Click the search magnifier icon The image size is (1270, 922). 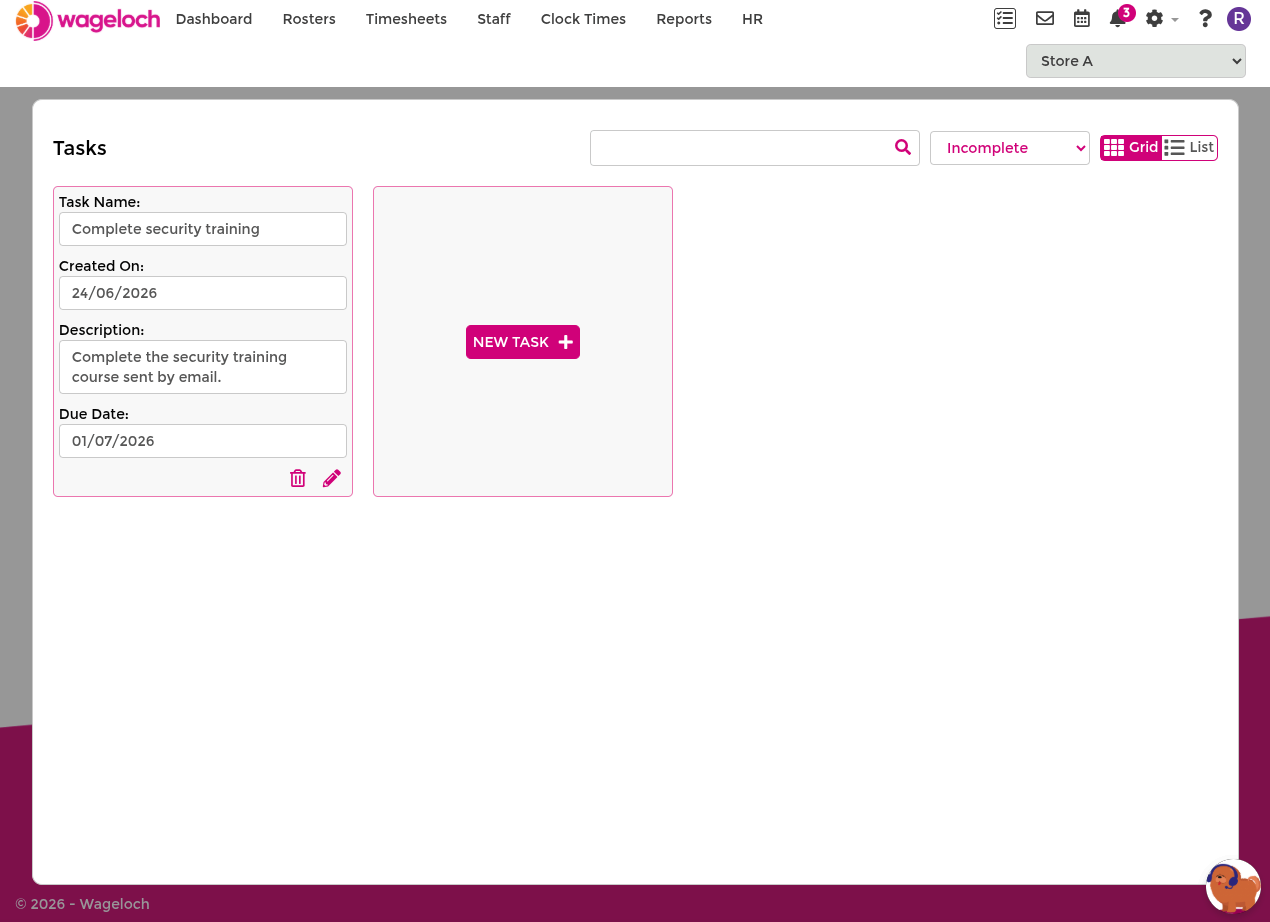903,147
